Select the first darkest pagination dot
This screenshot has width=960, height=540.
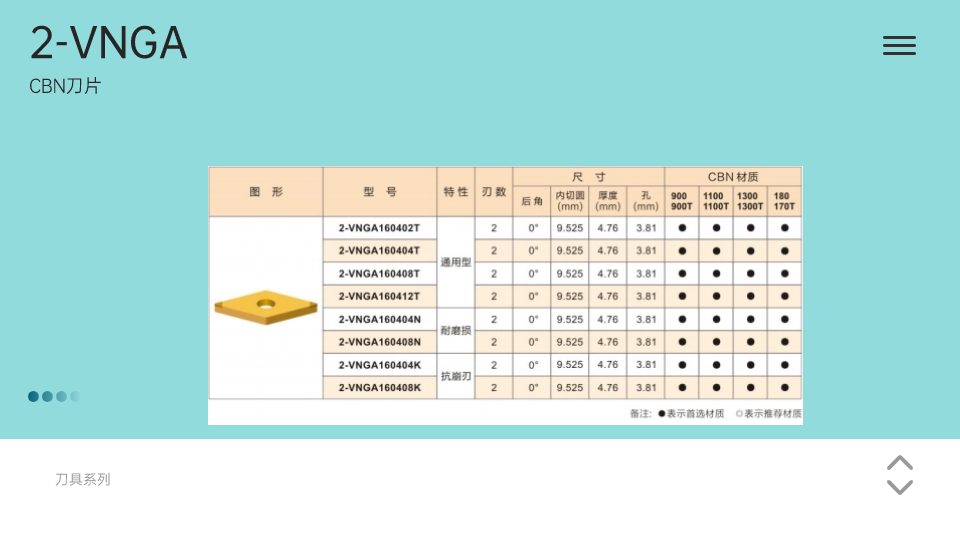pos(33,396)
